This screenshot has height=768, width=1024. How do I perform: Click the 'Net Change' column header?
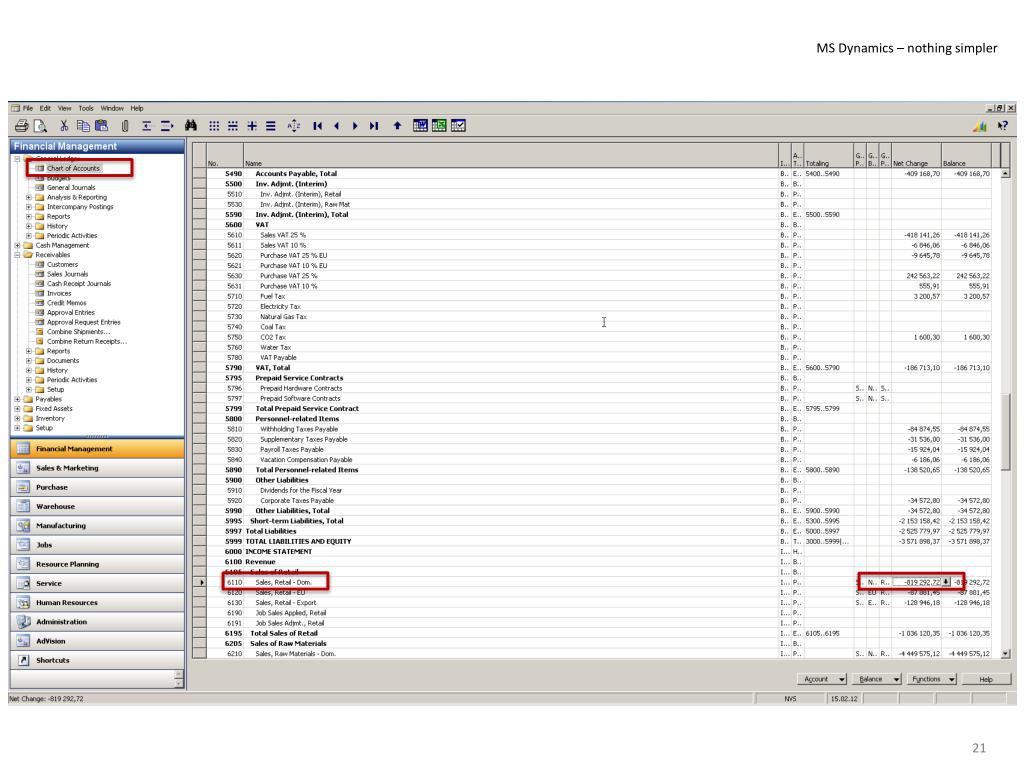916,157
